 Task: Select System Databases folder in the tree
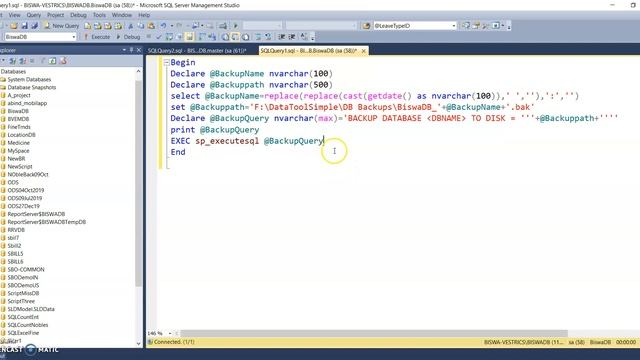29,79
